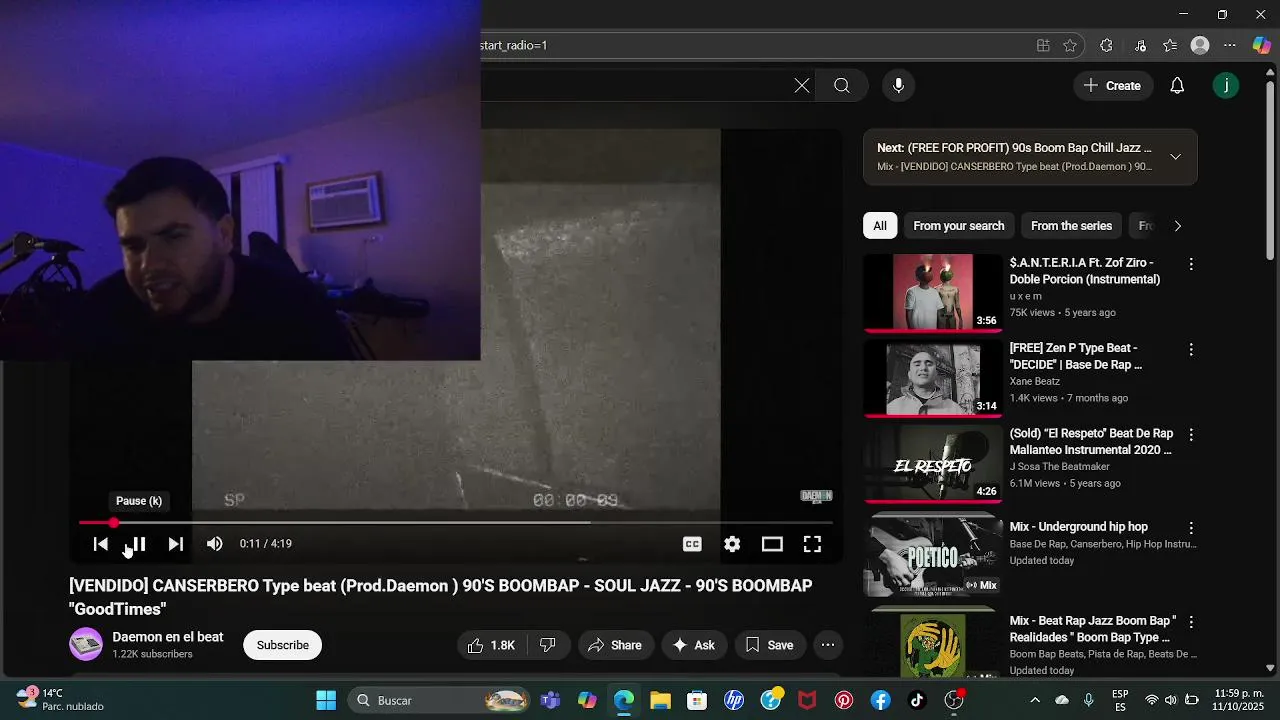Open Microsoft Teams from taskbar
The image size is (1280, 720).
point(550,700)
